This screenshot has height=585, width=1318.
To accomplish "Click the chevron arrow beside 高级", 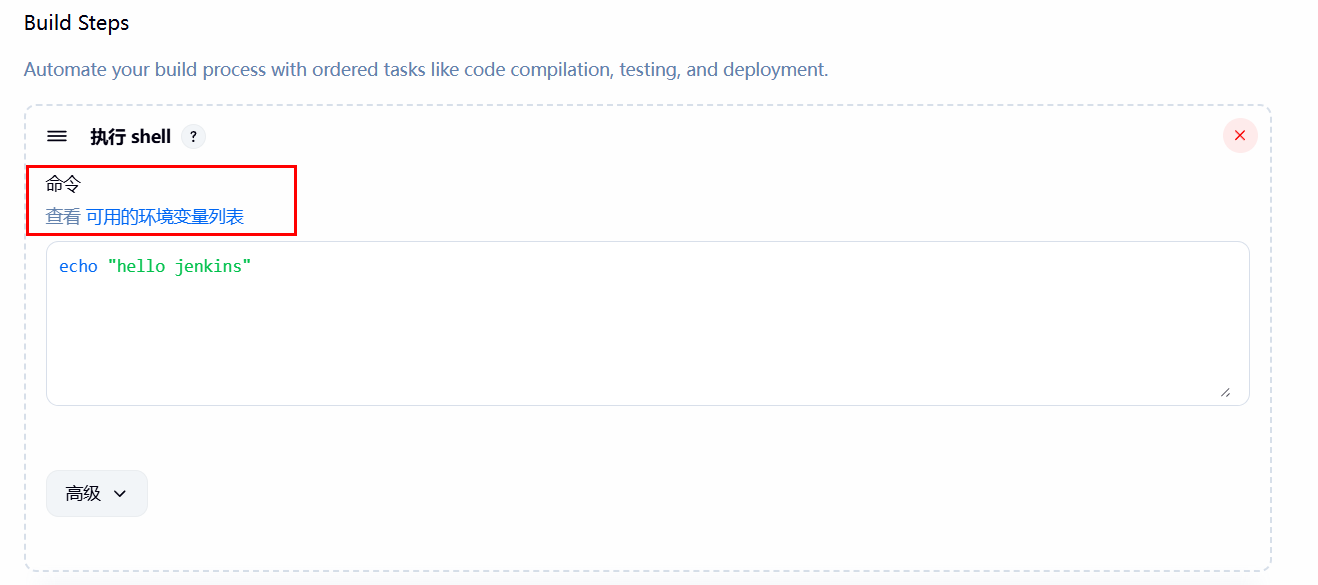I will pyautogui.click(x=120, y=494).
